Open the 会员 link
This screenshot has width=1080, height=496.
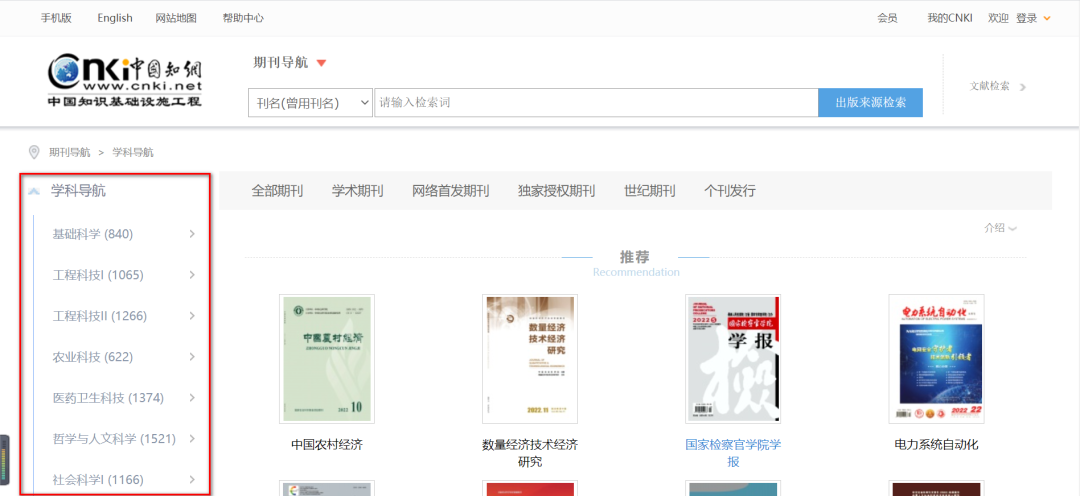tap(887, 19)
